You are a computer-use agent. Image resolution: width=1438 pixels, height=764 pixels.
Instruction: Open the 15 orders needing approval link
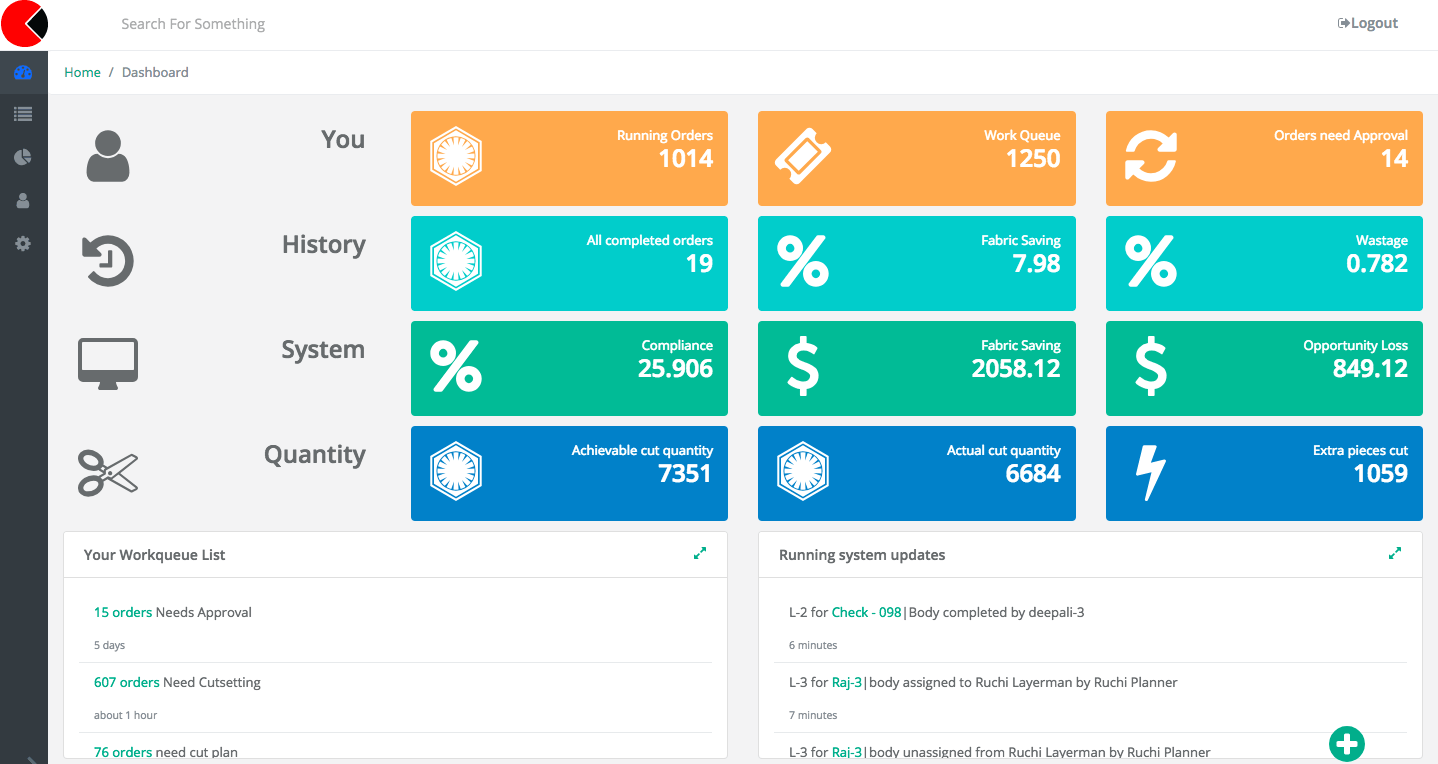123,612
